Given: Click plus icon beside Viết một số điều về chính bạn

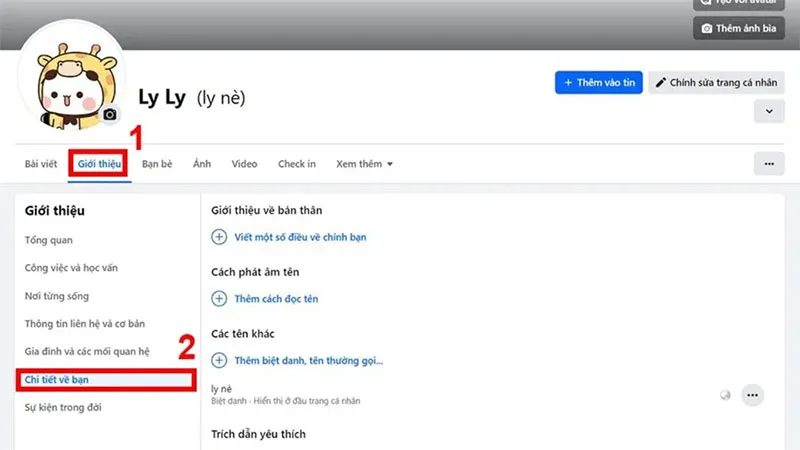Looking at the screenshot, I should (x=219, y=237).
